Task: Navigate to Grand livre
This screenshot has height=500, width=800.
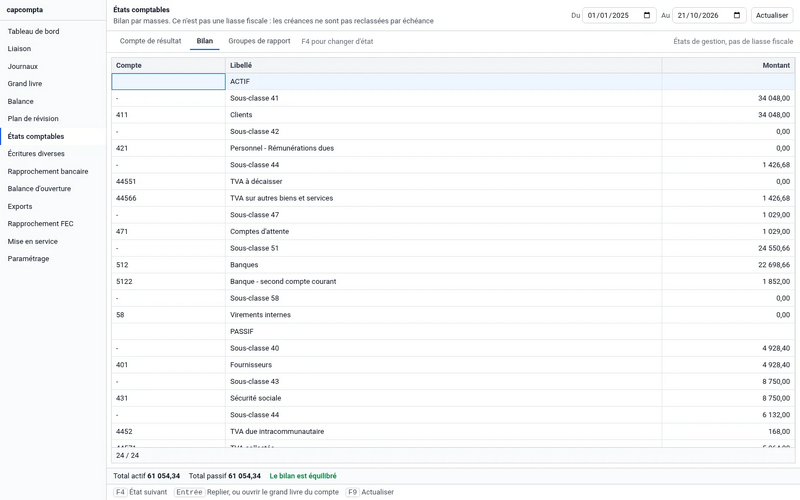Action: [x=53, y=84]
